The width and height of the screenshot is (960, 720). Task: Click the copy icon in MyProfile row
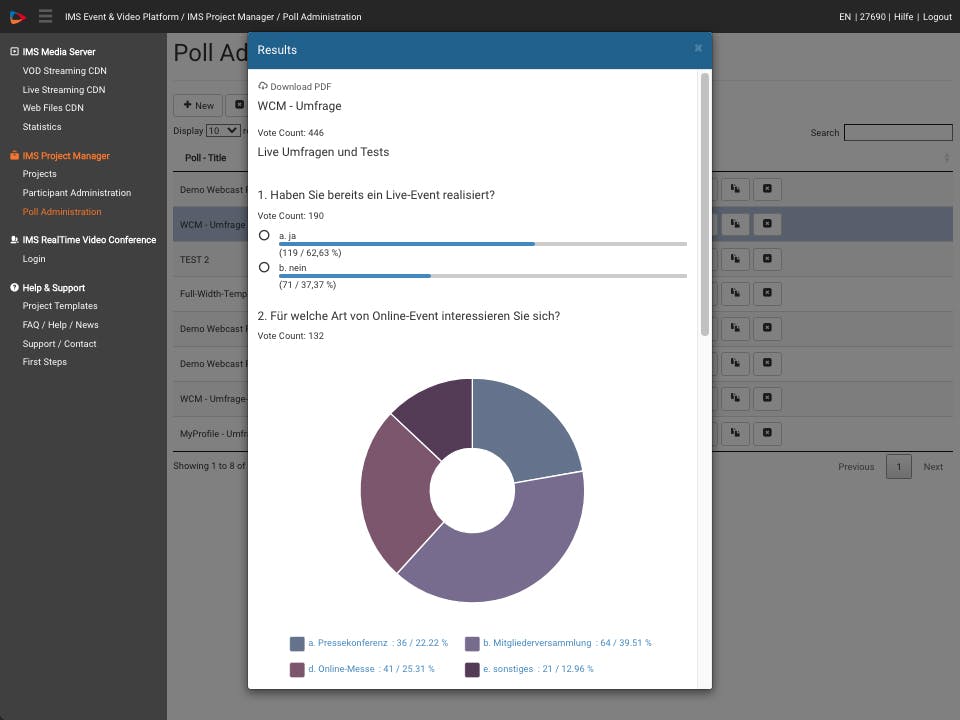(735, 433)
